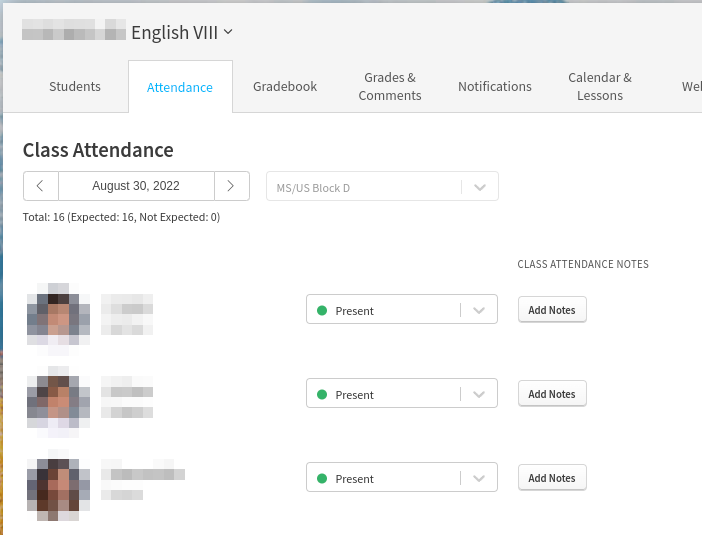This screenshot has width=702, height=535.
Task: Switch to the Students tab
Action: 75,87
